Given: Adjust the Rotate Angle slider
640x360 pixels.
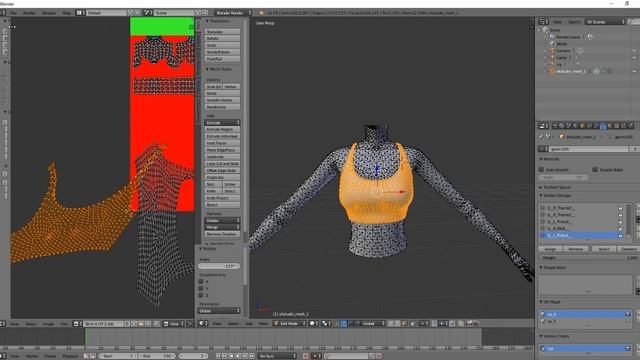Looking at the screenshot, I should (219, 266).
